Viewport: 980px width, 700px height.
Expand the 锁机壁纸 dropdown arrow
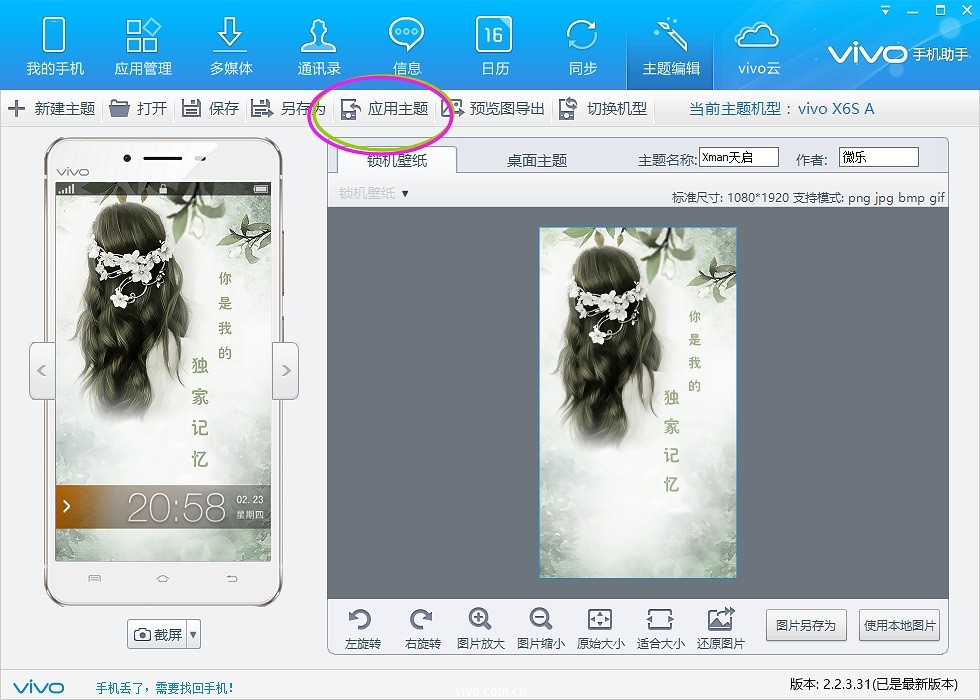pos(405,194)
